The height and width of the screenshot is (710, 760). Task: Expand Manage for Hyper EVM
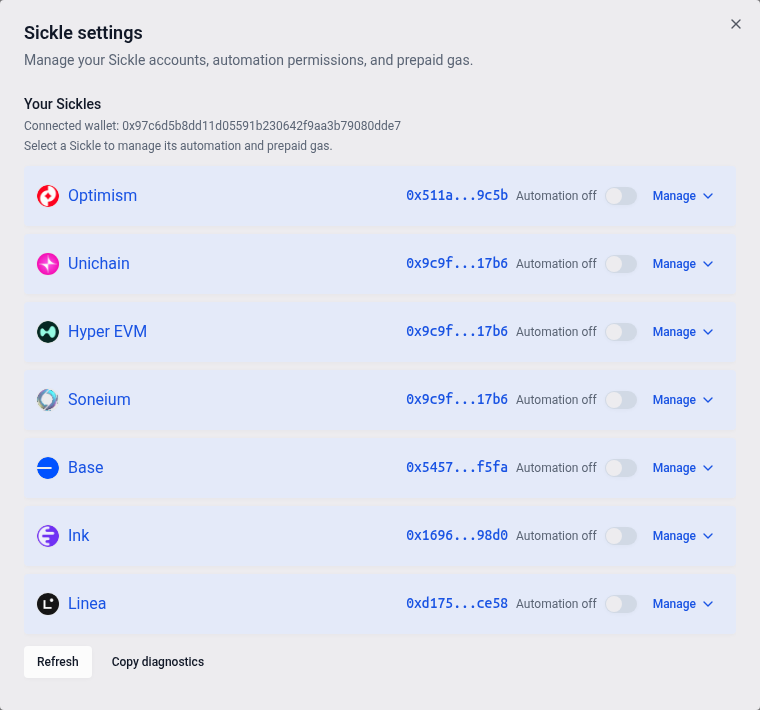(683, 332)
